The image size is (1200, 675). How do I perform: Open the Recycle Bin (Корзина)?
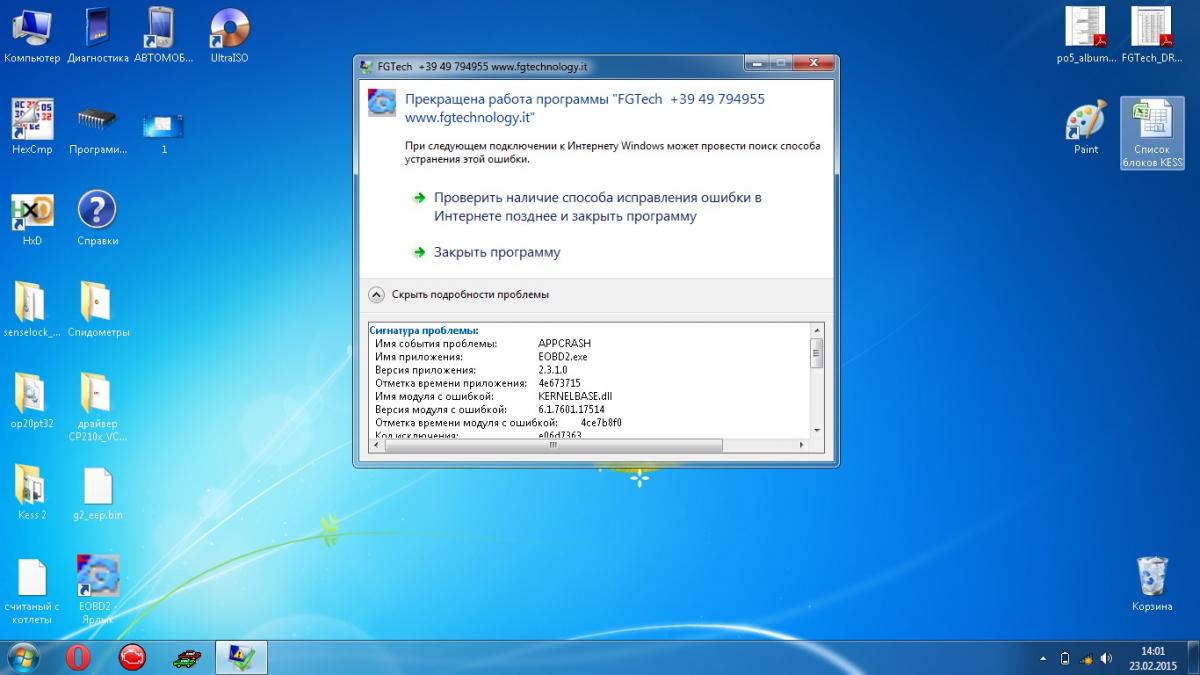tap(1151, 578)
